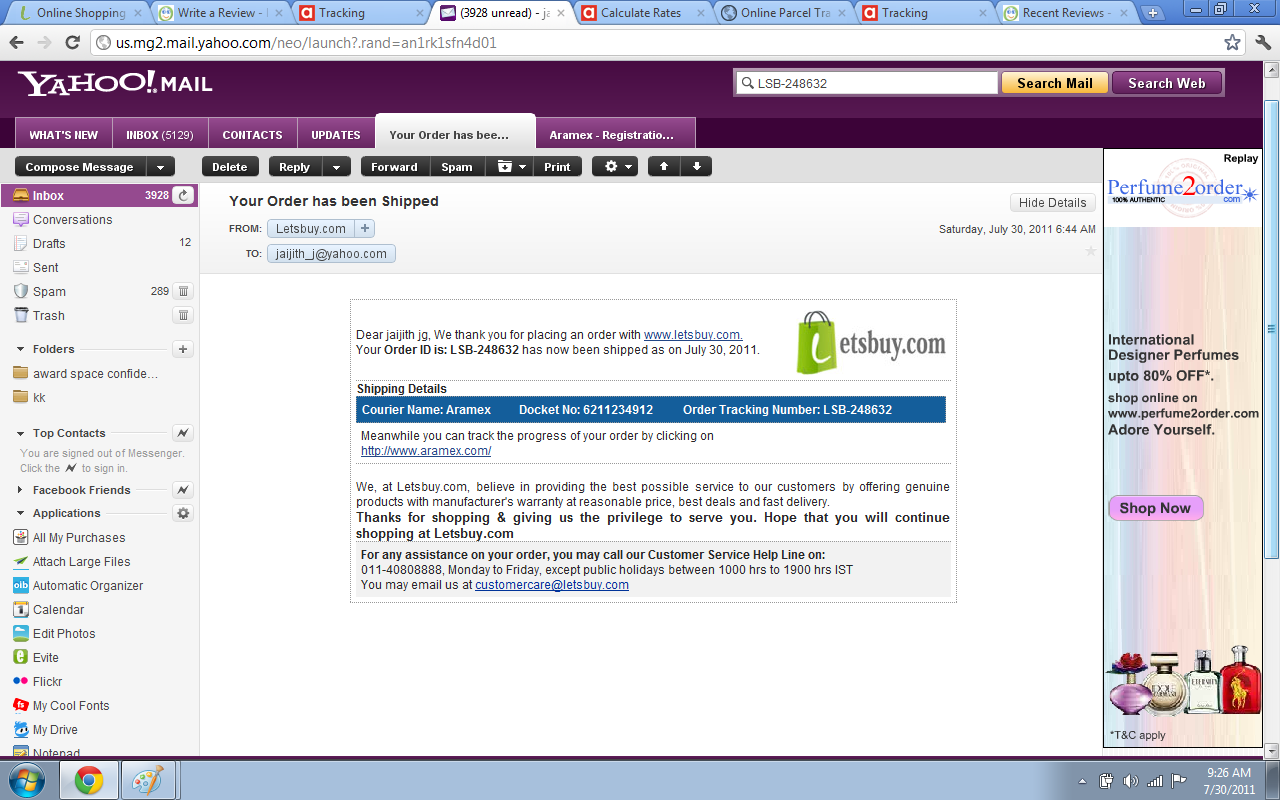Click the Hide Details button
Image resolution: width=1280 pixels, height=800 pixels.
(x=1052, y=202)
